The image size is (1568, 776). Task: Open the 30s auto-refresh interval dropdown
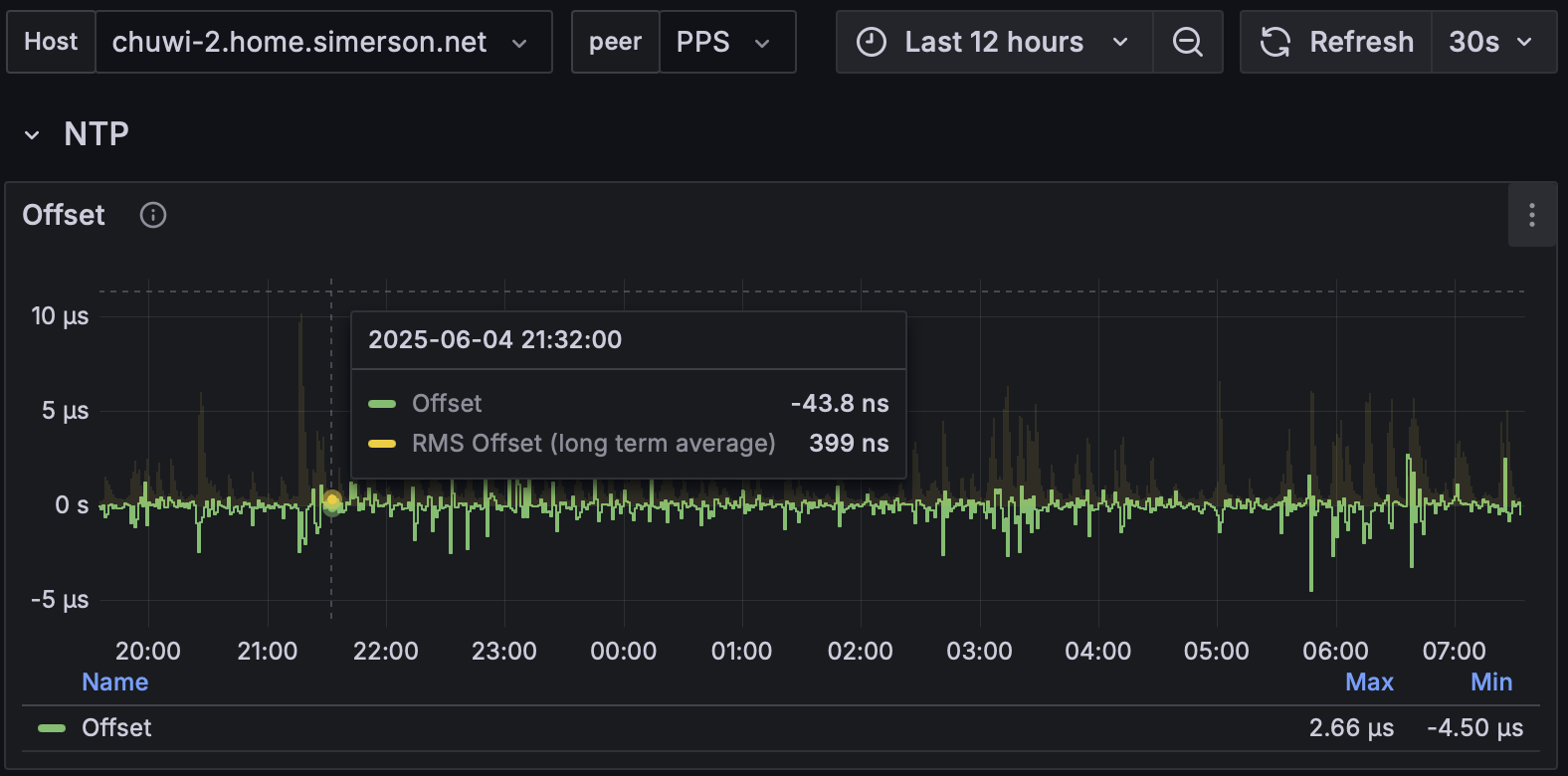[x=1493, y=42]
